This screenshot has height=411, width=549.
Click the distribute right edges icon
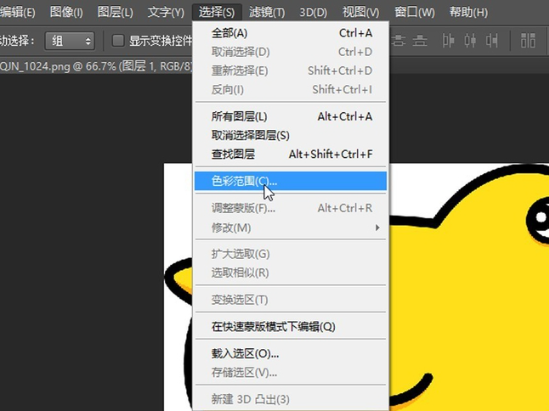pos(492,41)
